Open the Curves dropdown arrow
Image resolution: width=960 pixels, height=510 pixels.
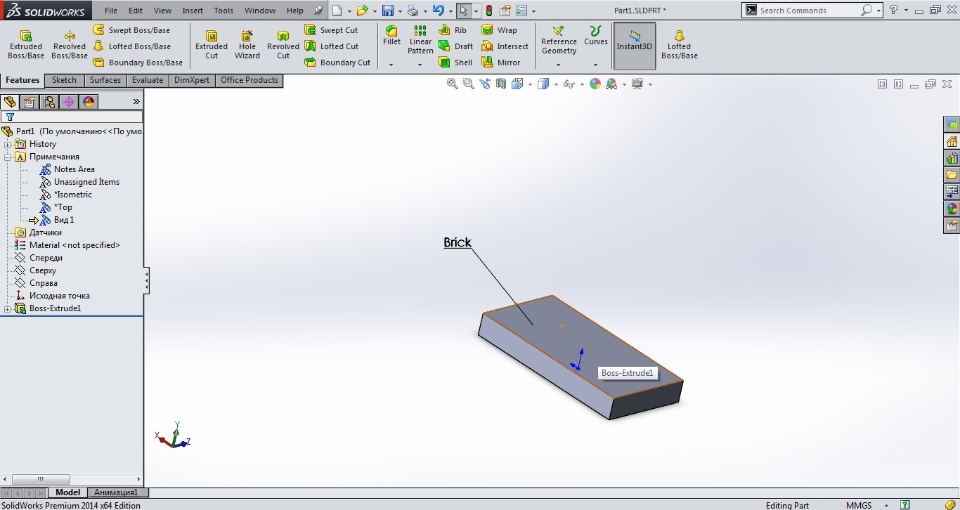point(595,64)
